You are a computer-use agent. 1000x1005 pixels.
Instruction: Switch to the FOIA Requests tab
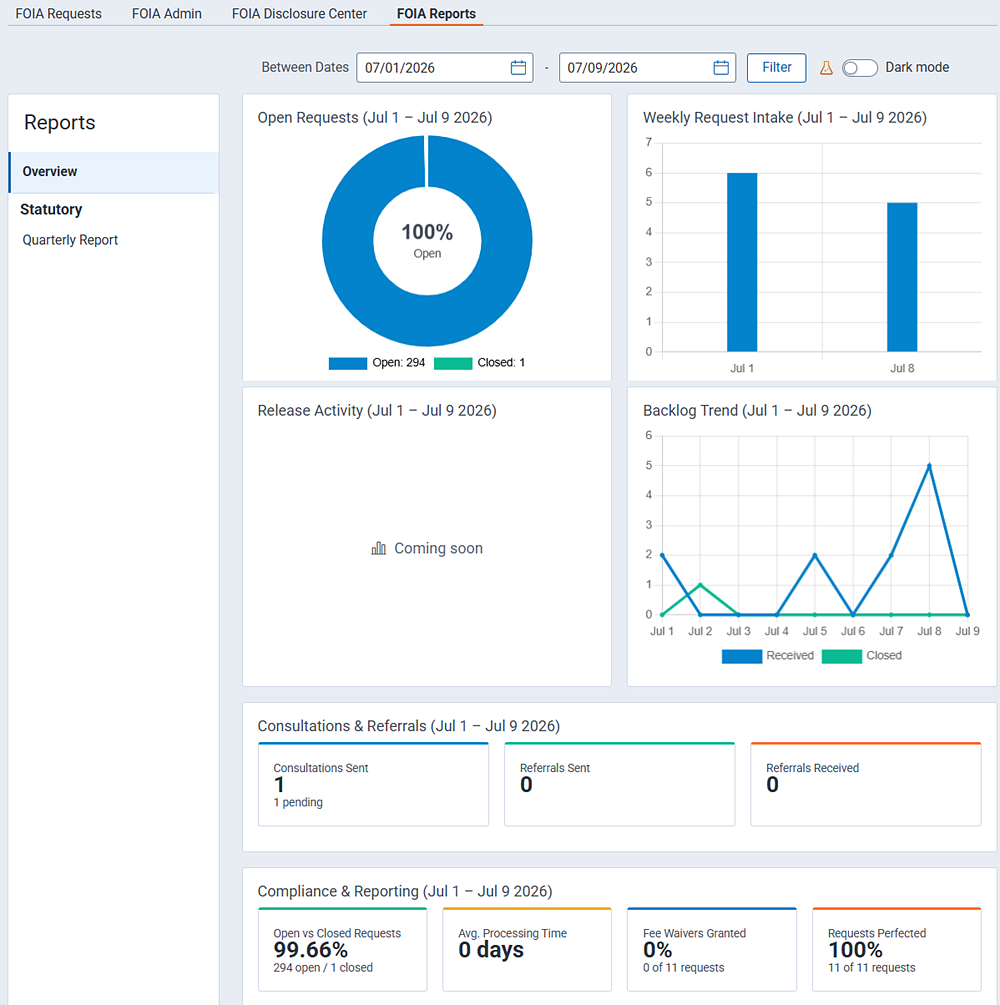click(x=58, y=13)
